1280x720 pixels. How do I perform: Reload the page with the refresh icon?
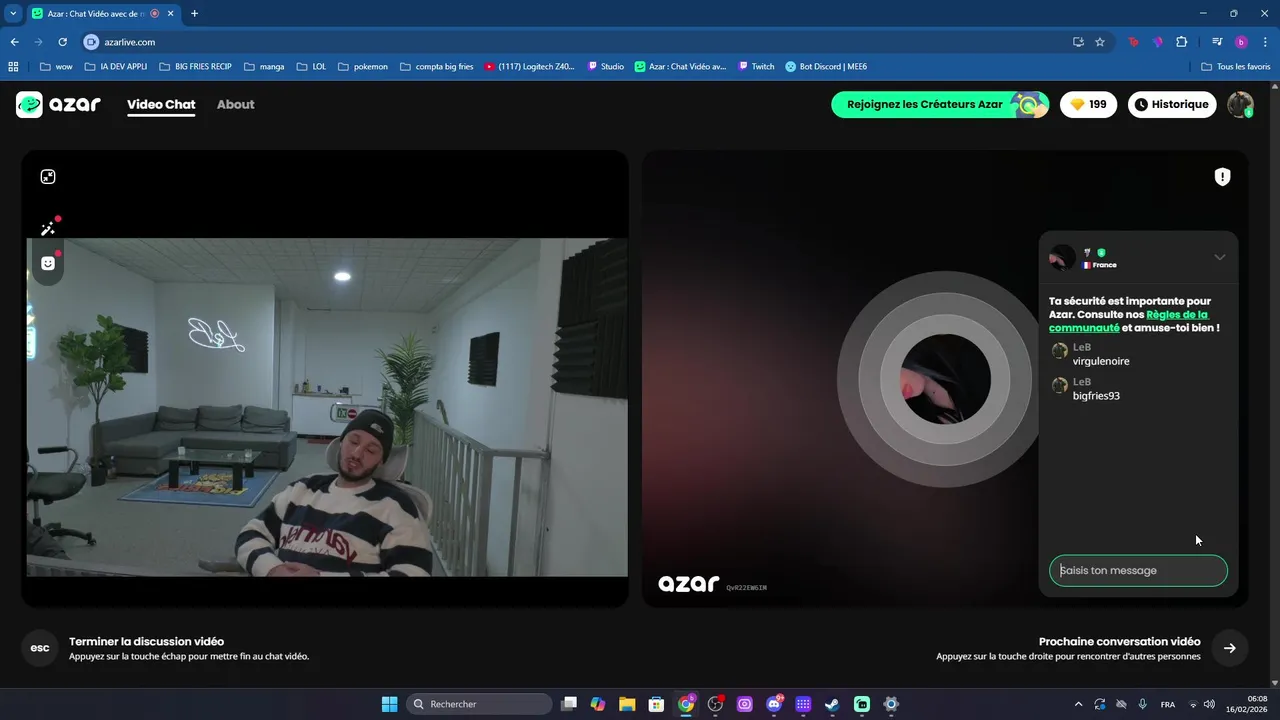coord(62,42)
